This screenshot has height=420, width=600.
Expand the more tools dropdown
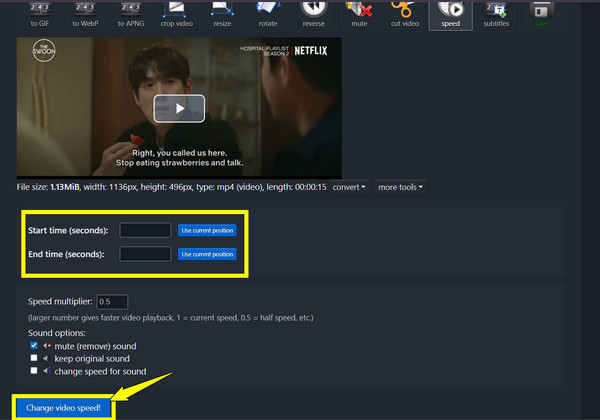400,187
